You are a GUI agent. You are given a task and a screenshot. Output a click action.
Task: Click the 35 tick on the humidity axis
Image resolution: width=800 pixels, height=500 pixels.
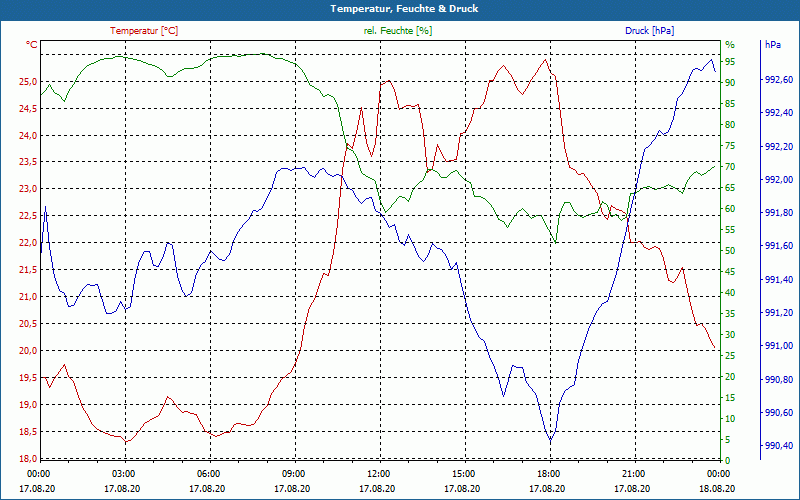point(730,314)
